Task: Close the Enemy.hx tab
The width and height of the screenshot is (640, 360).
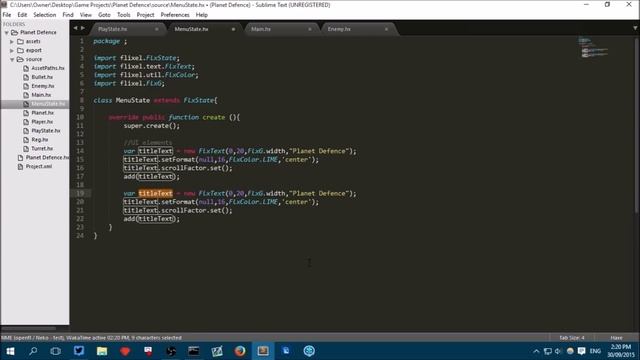Action: pyautogui.click(x=386, y=29)
